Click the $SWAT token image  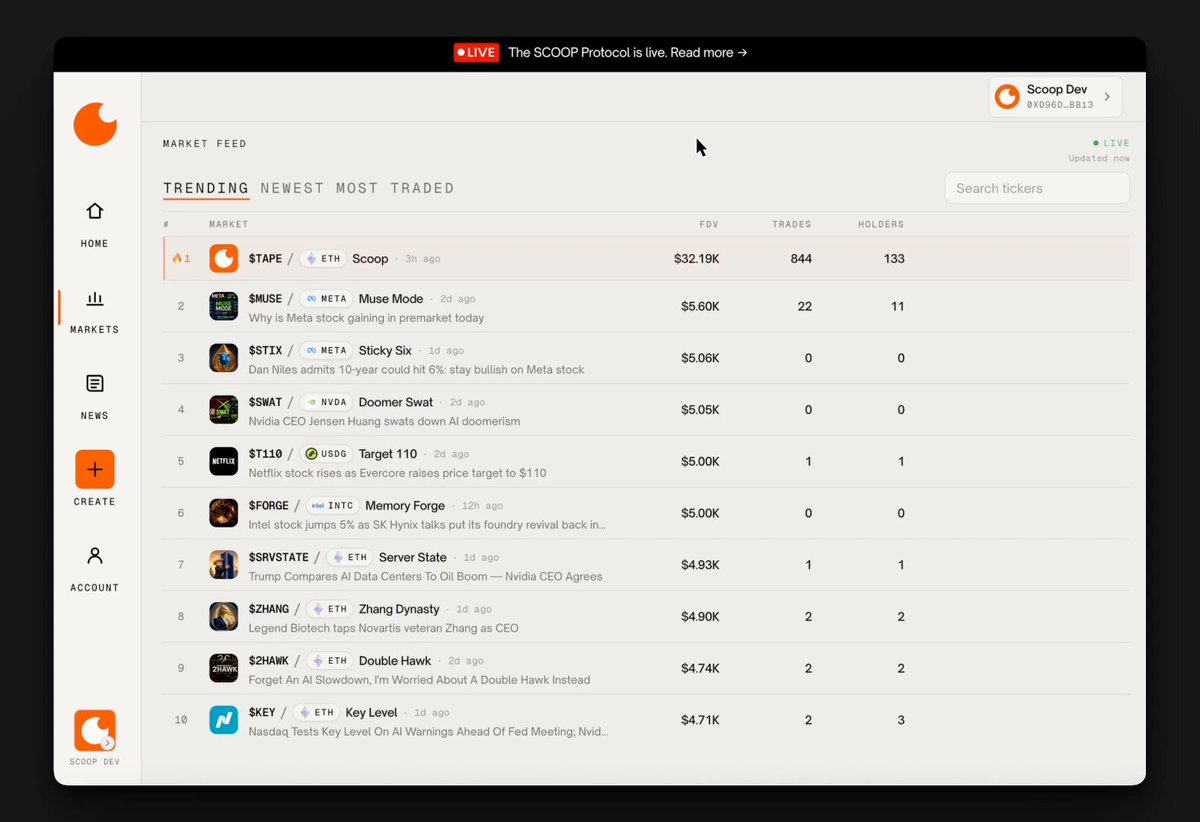point(223,410)
